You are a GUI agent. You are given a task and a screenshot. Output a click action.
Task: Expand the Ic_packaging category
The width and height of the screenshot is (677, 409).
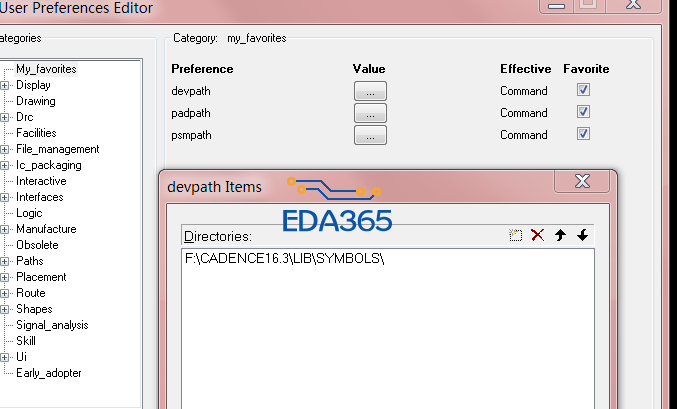[x=4, y=165]
